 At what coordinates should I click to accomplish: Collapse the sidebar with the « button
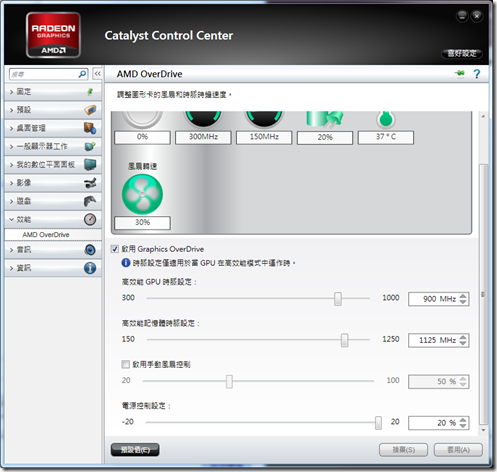click(x=97, y=74)
